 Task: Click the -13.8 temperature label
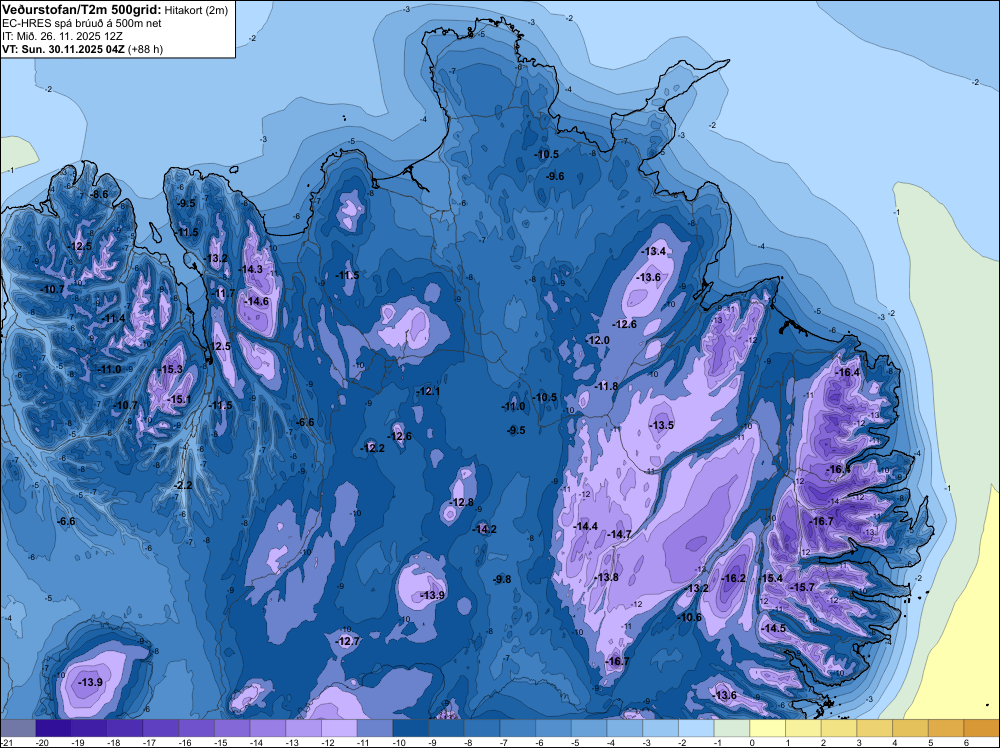607,577
